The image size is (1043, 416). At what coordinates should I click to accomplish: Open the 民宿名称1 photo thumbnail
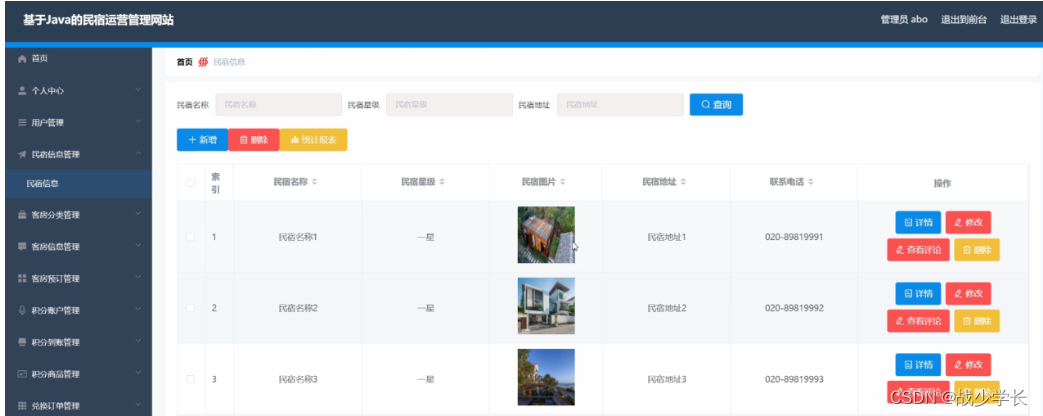point(546,235)
